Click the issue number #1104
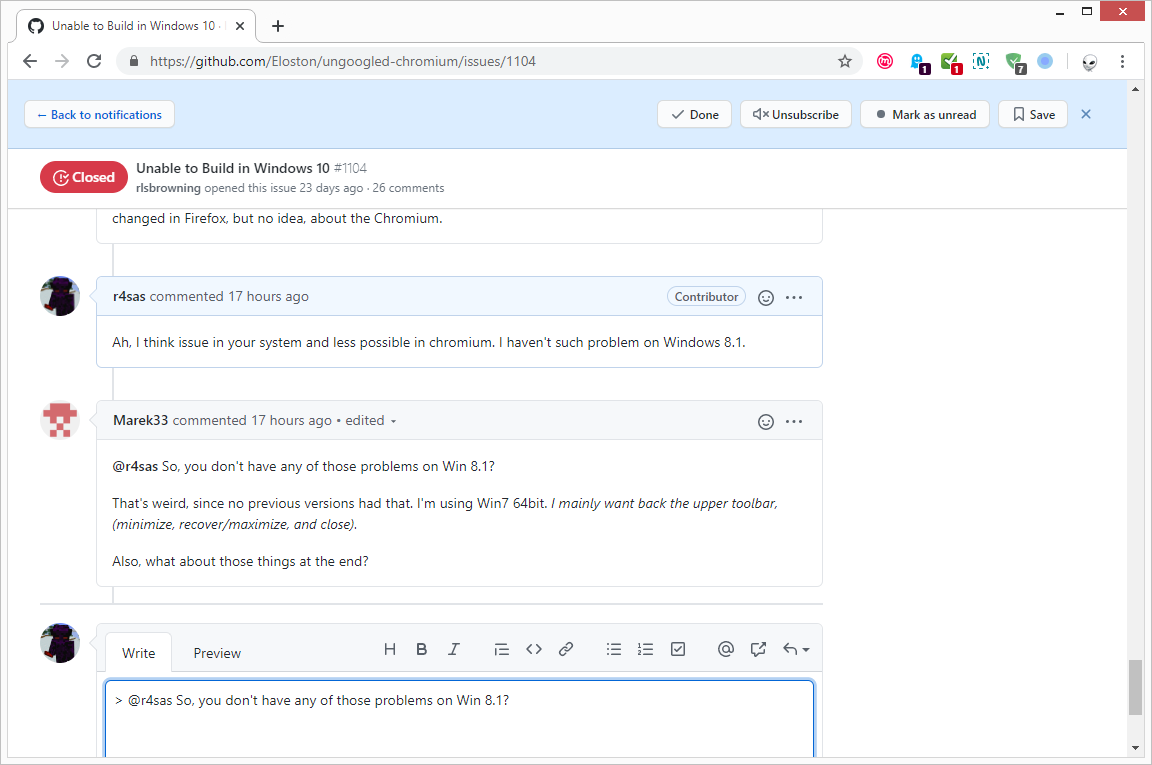Image resolution: width=1152 pixels, height=765 pixels. [x=350, y=168]
